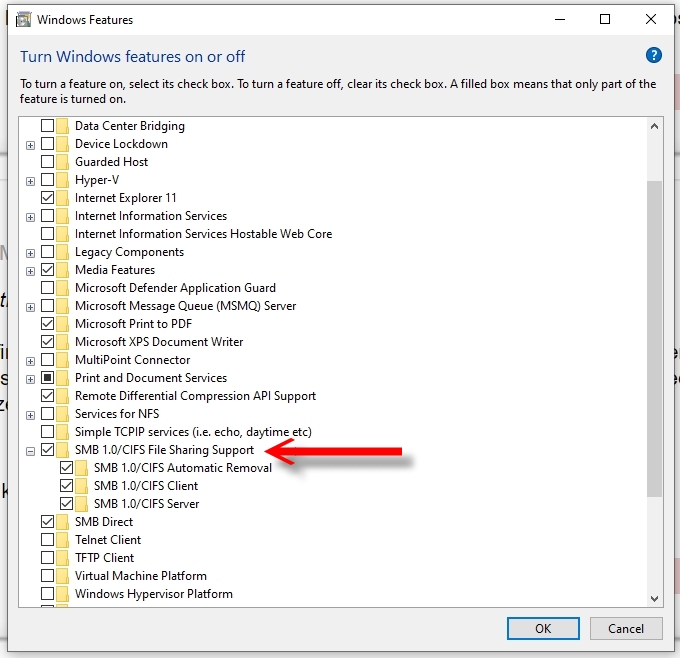Uncheck Microsoft Print to PDF

click(x=47, y=324)
